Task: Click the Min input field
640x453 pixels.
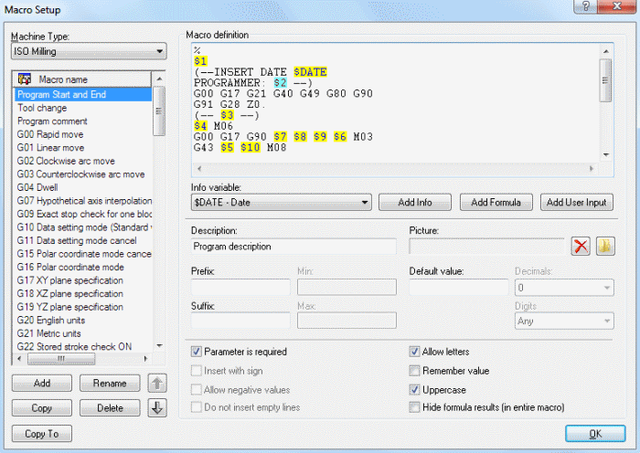Action: click(x=347, y=287)
